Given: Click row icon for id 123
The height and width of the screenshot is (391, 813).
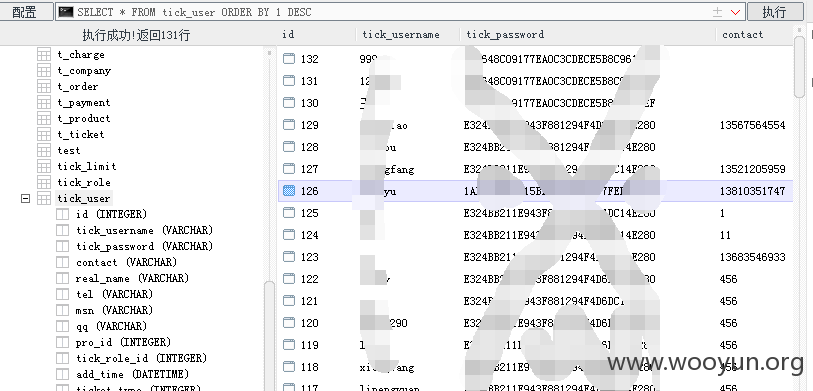Looking at the screenshot, I should (289, 257).
